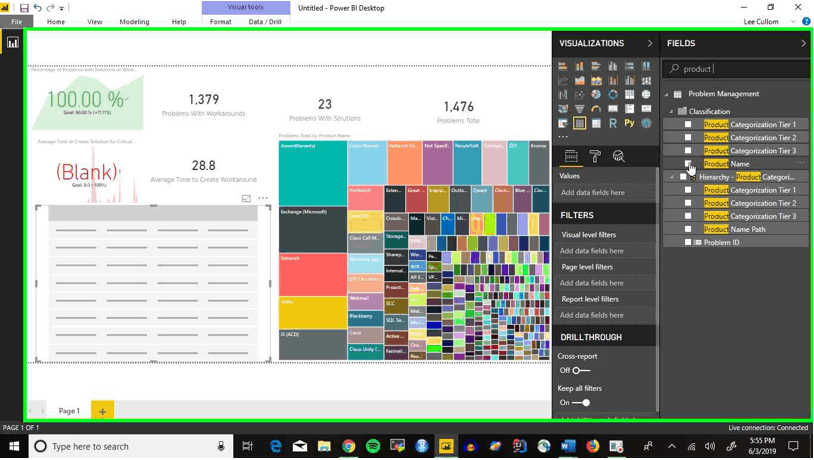
Task: Open the Quick Access Toolbar dropdown
Action: (61, 8)
